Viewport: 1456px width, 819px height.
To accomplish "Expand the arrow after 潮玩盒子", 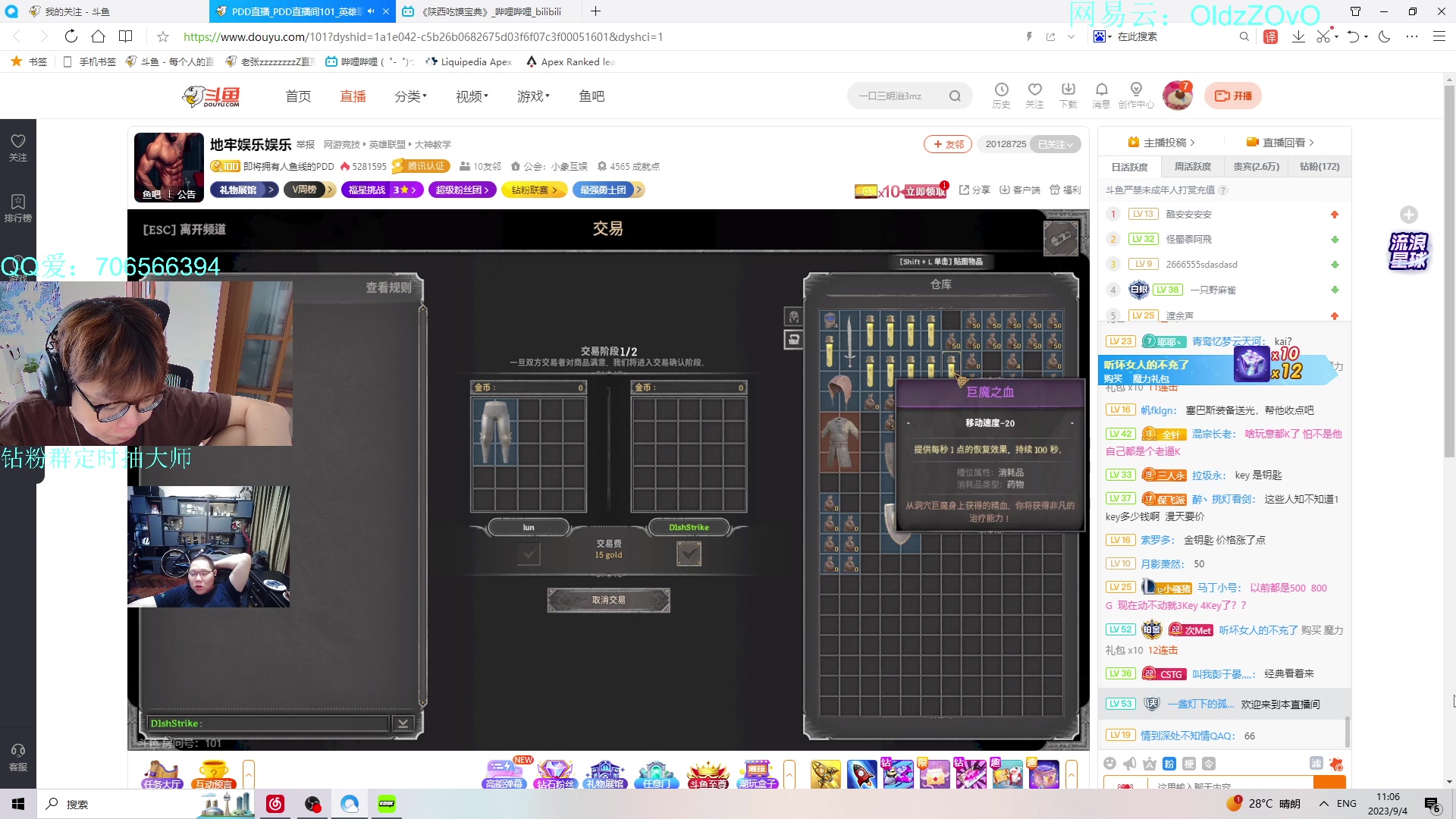I will click(789, 774).
